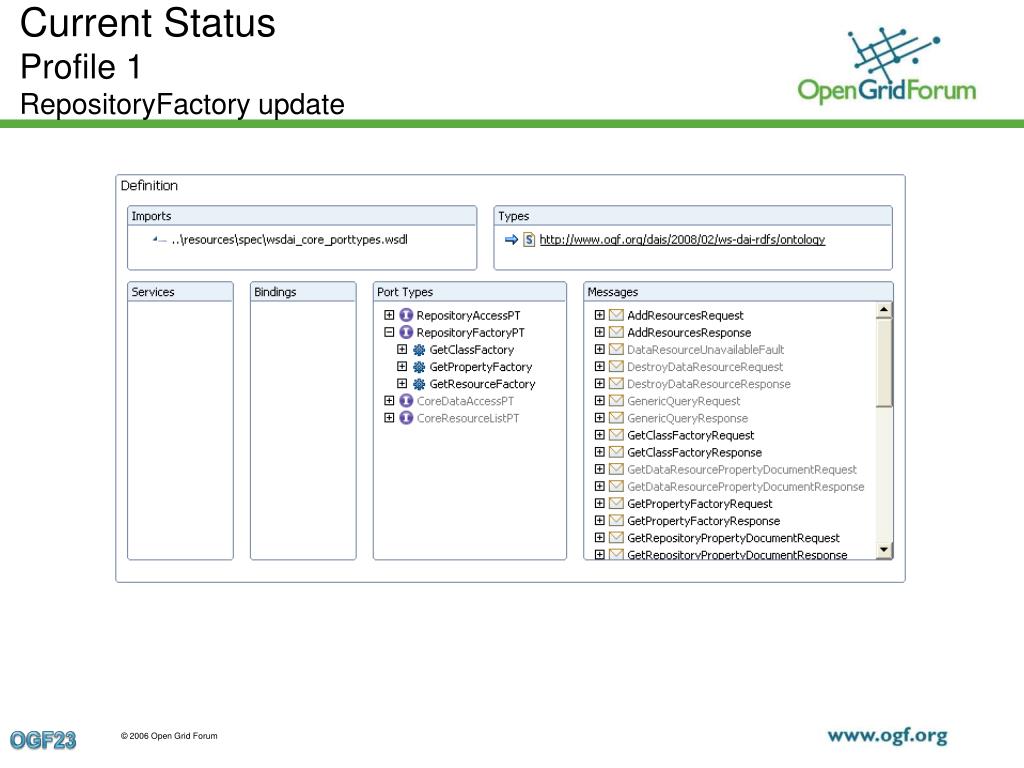
Task: Expand the GetPropertyFactory operation
Action: click(x=402, y=366)
